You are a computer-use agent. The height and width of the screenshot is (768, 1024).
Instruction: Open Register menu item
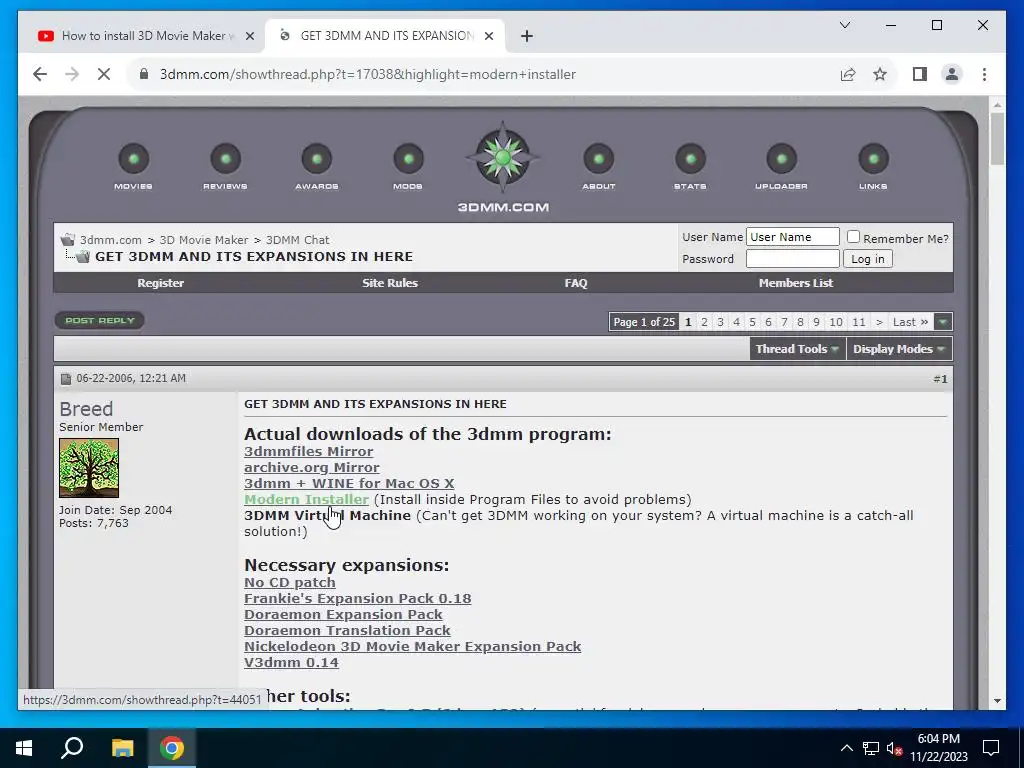[x=161, y=283]
